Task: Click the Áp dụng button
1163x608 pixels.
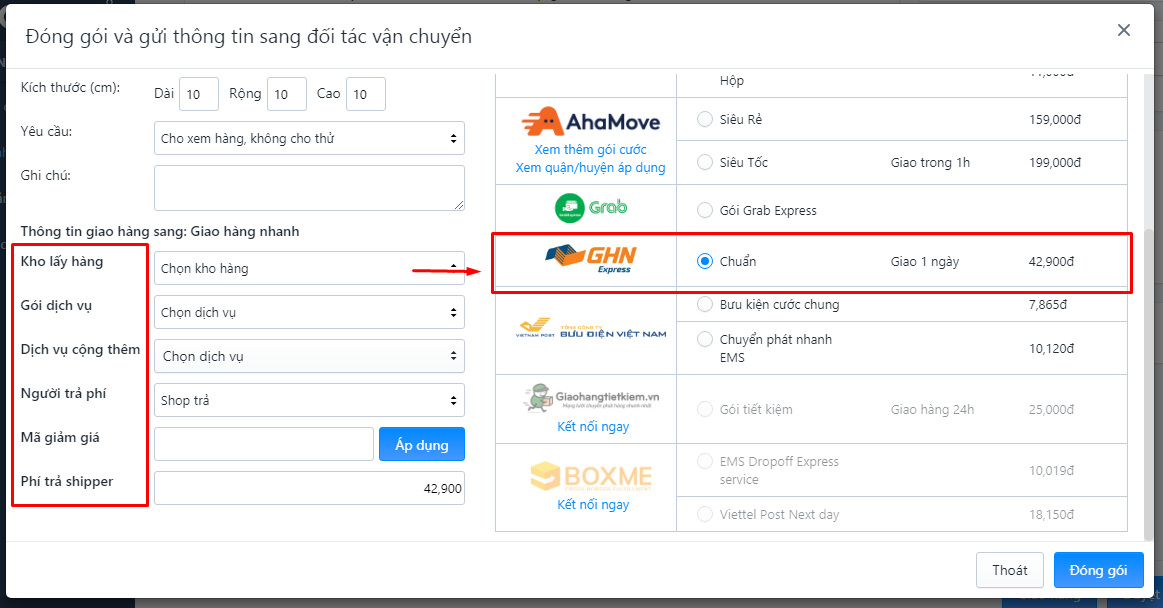Action: coord(422,444)
